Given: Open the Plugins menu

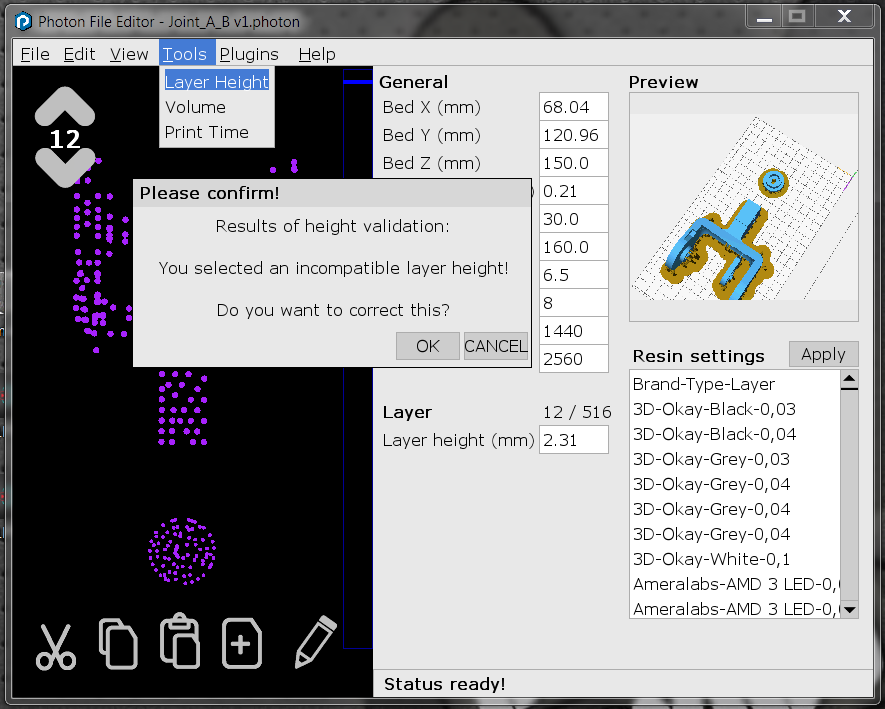Looking at the screenshot, I should (249, 54).
